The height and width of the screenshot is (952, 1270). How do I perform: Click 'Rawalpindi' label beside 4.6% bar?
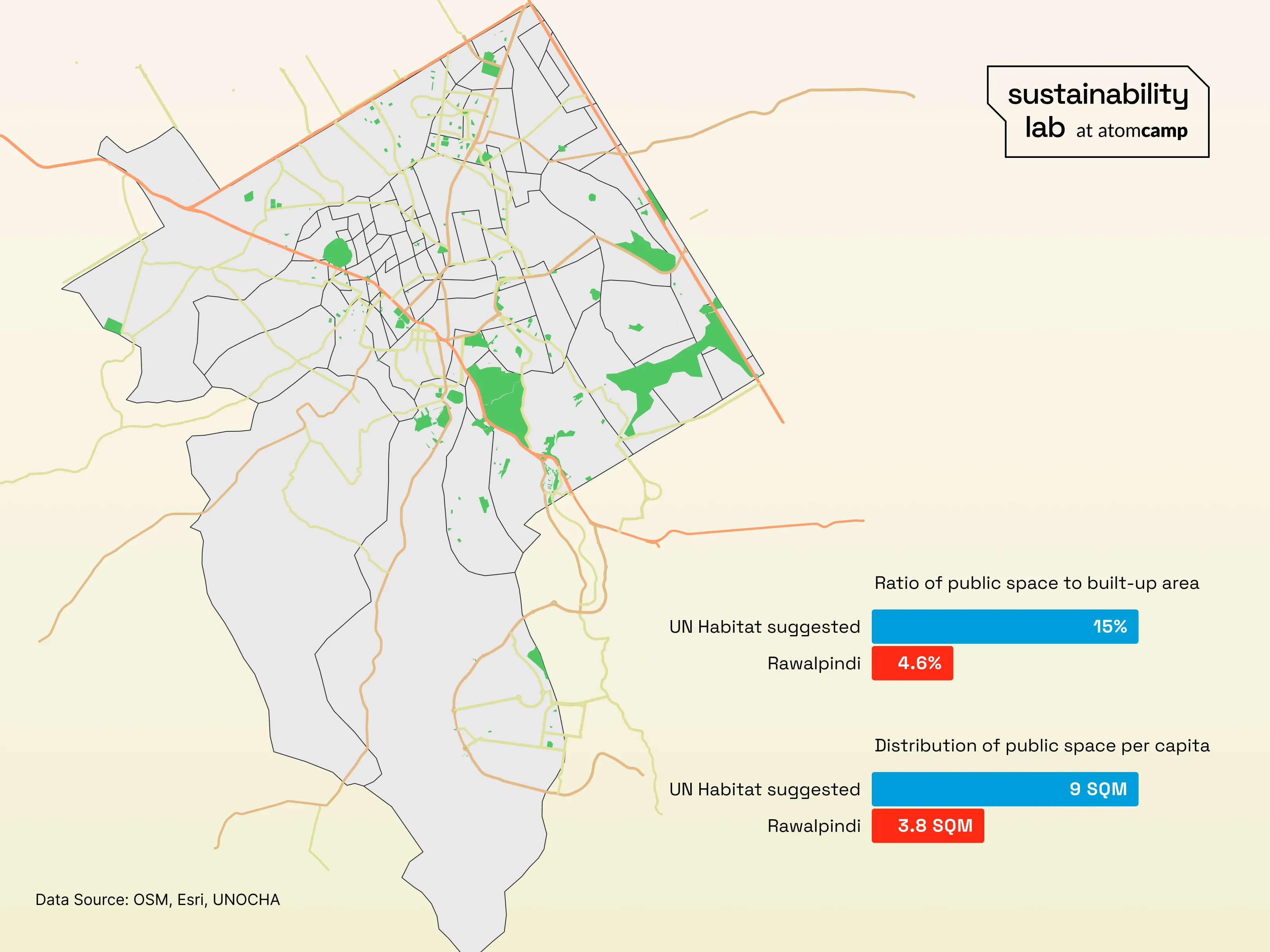pos(814,664)
